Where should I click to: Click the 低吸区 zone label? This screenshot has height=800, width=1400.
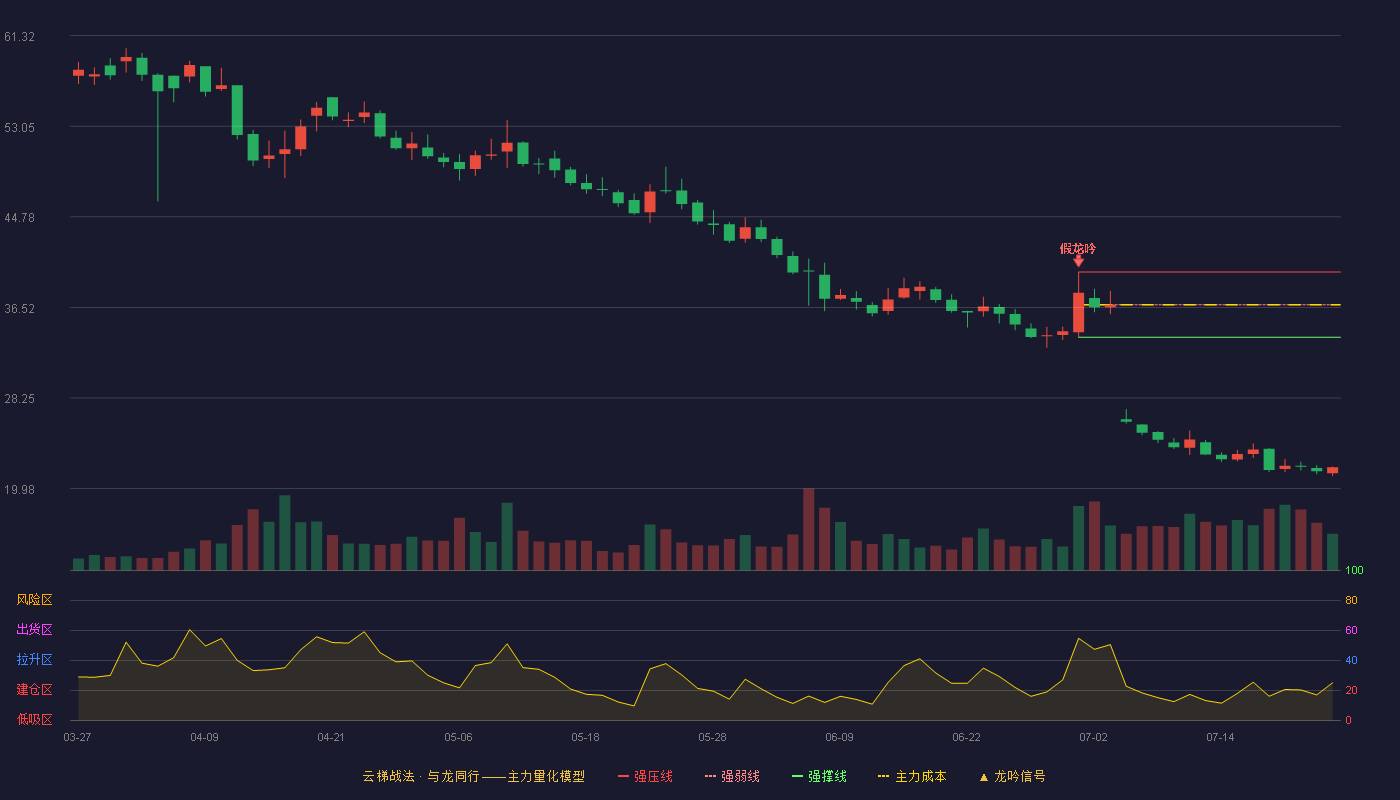tap(34, 719)
